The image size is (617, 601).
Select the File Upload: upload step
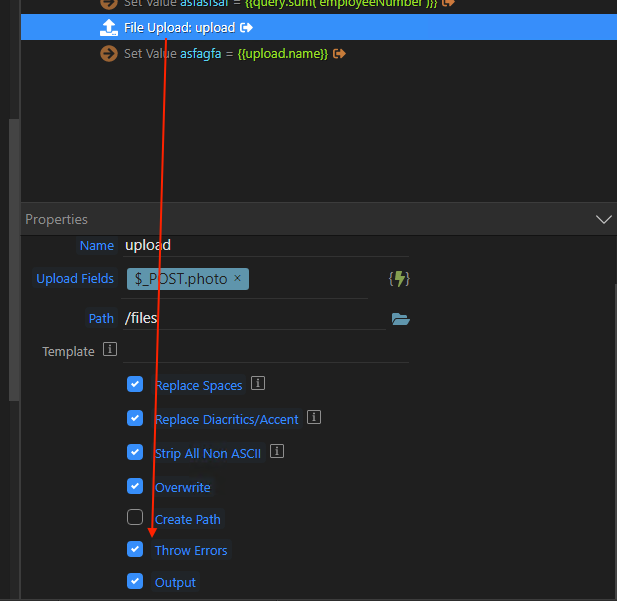(179, 28)
